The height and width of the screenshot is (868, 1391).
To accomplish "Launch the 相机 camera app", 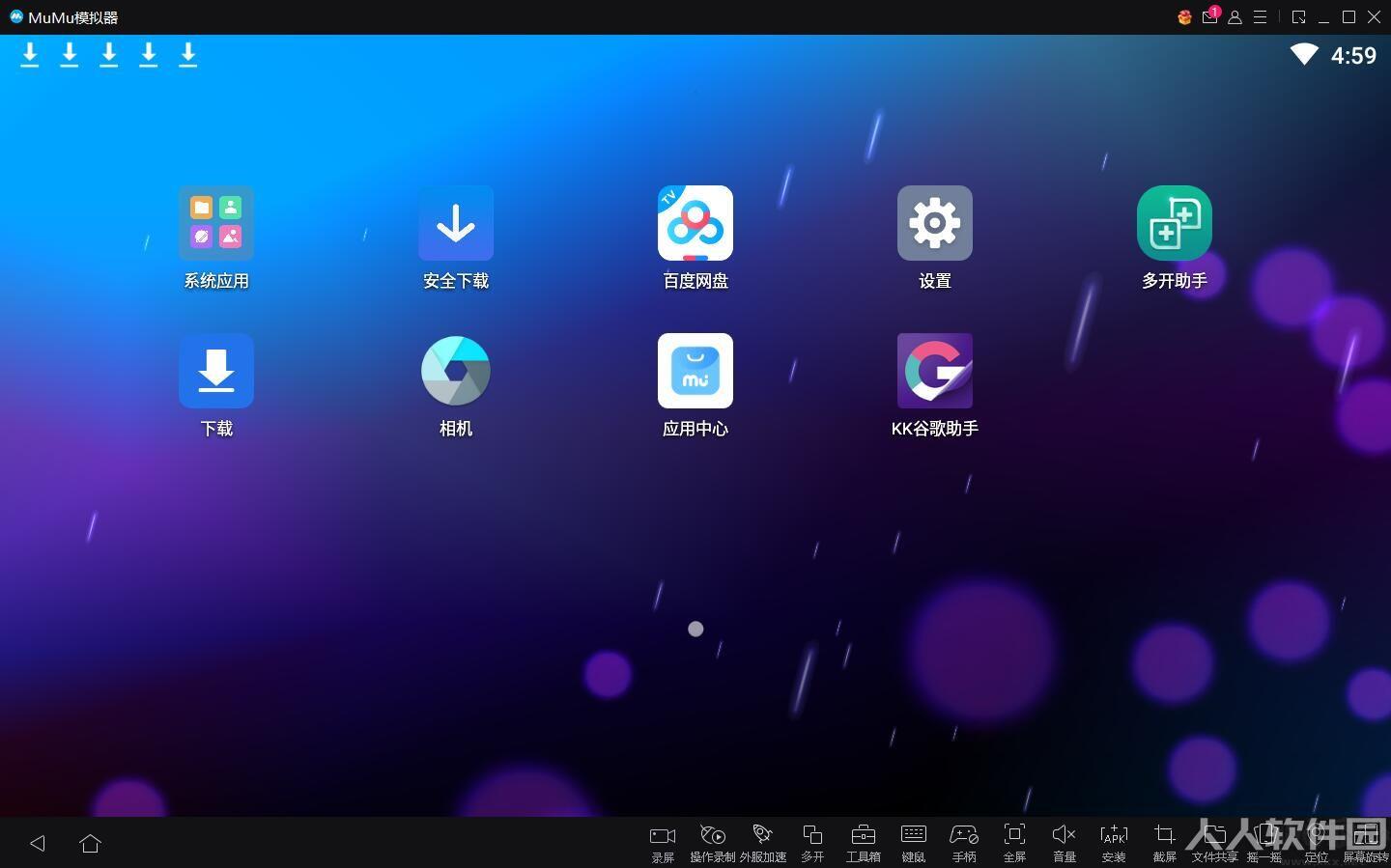I will click(x=456, y=371).
